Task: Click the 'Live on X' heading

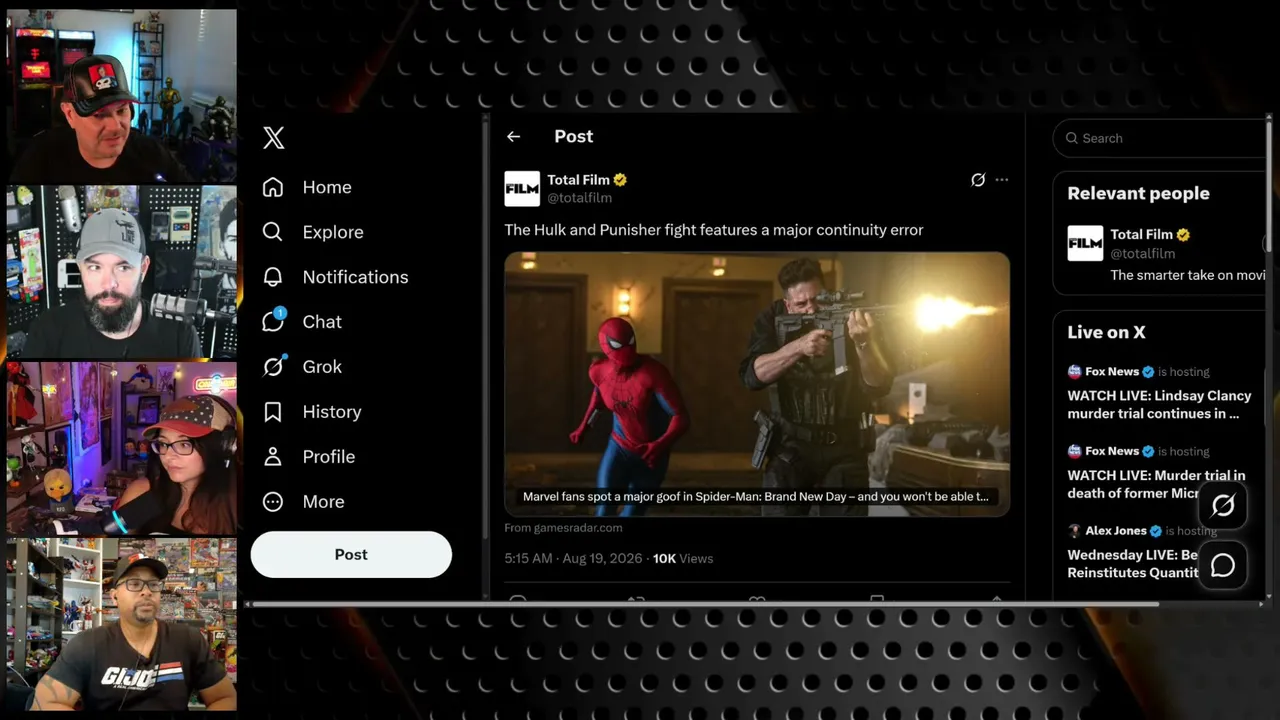Action: [x=1106, y=333]
